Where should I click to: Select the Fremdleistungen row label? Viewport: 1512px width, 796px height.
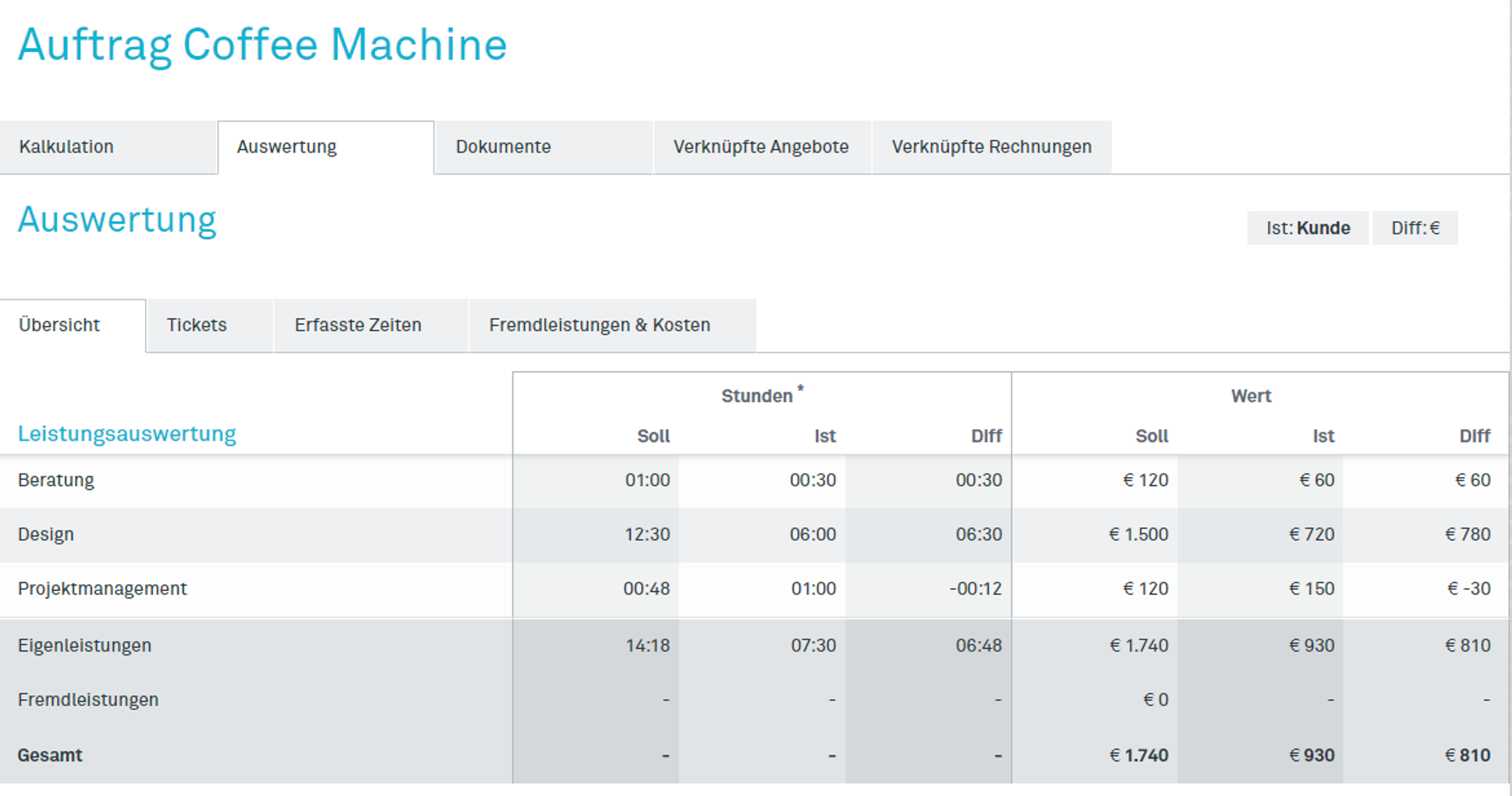point(88,700)
